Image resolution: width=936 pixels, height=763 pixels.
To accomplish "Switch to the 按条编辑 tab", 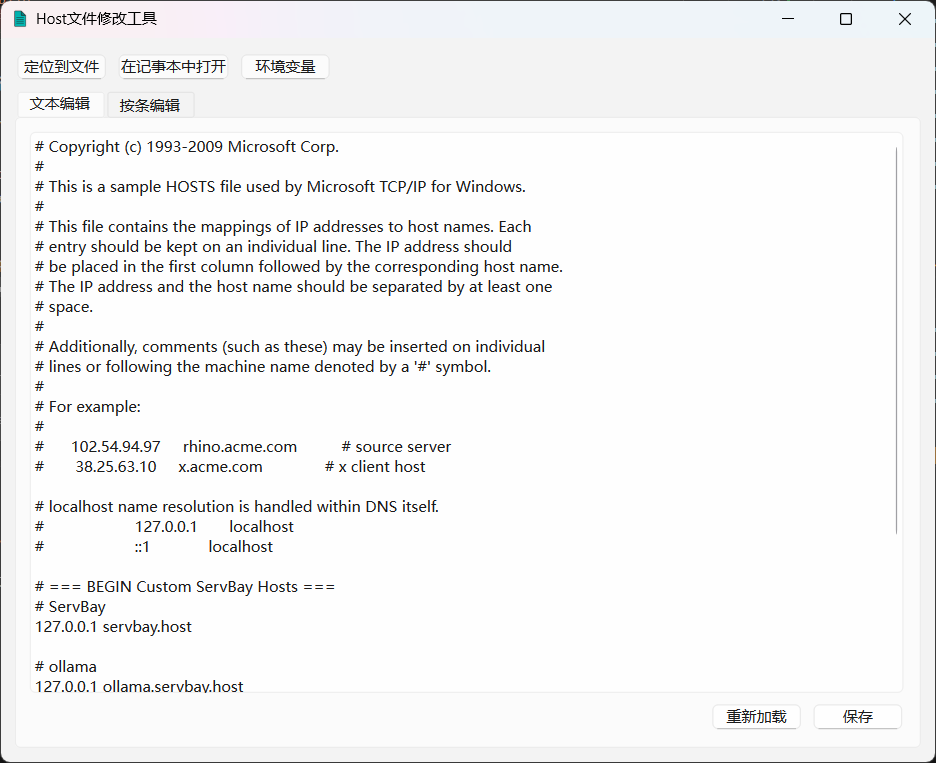I will 150,103.
